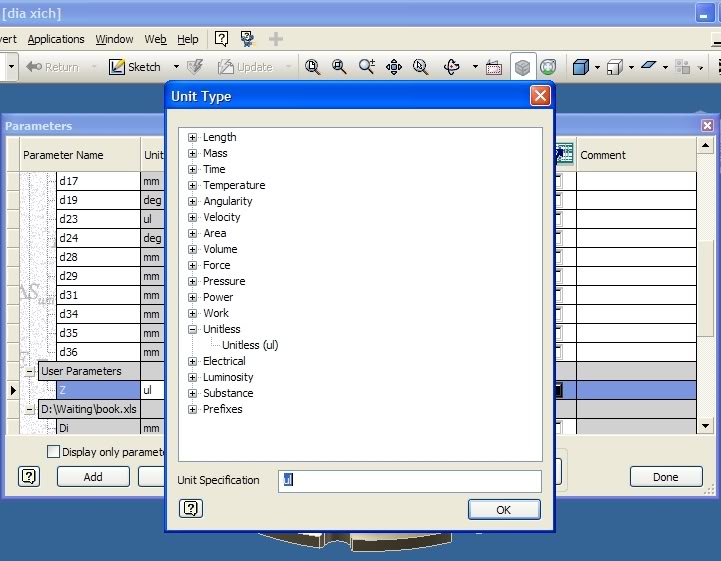The image size is (721, 561).
Task: Close the Unit Type dialog
Action: click(x=540, y=96)
